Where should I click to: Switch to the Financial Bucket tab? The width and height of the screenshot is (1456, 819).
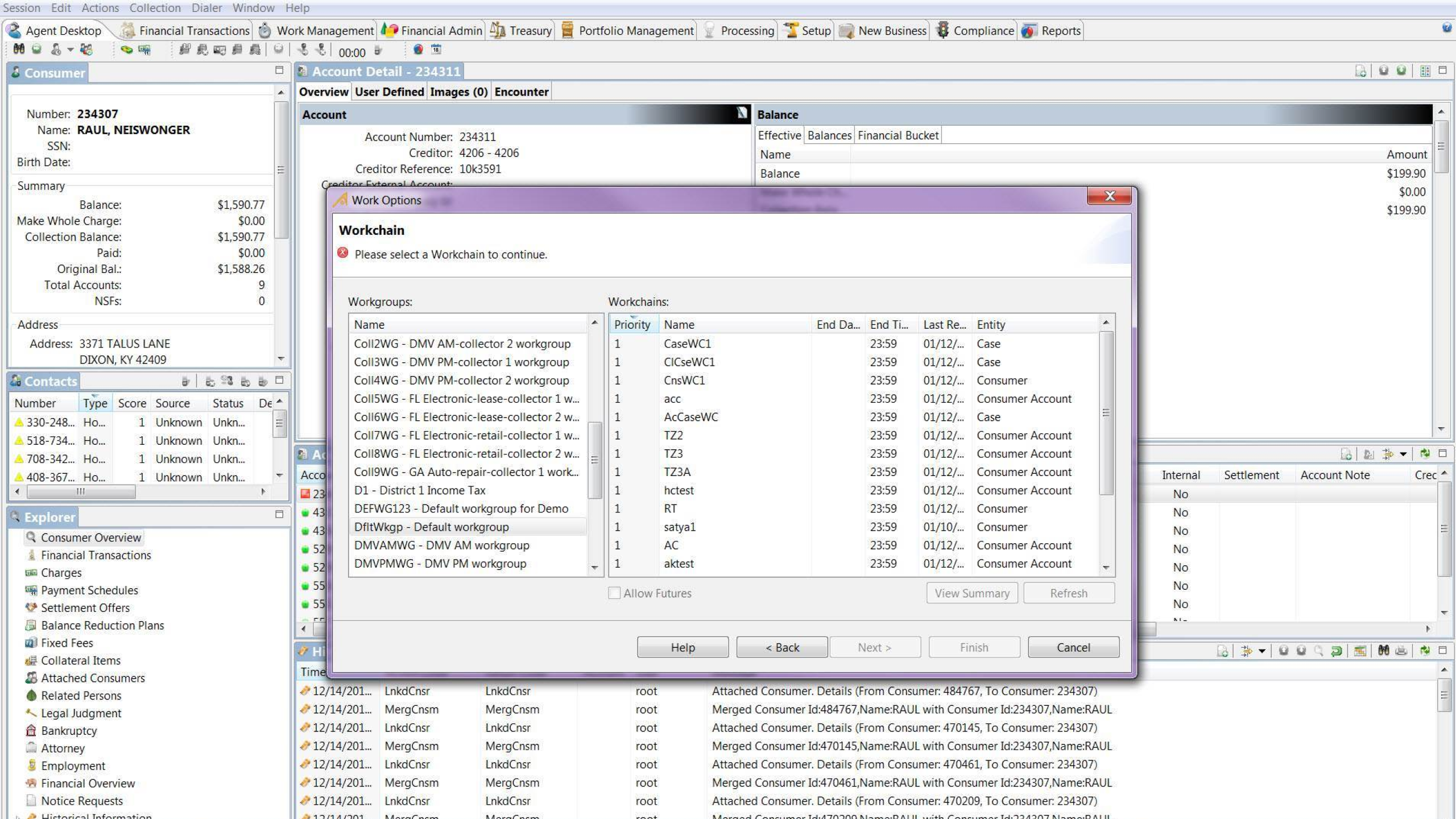click(x=897, y=135)
